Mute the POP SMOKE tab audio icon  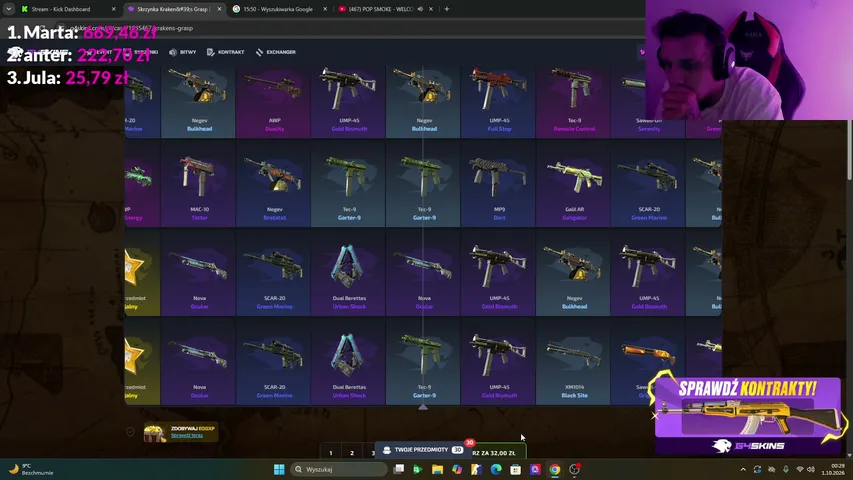420,9
